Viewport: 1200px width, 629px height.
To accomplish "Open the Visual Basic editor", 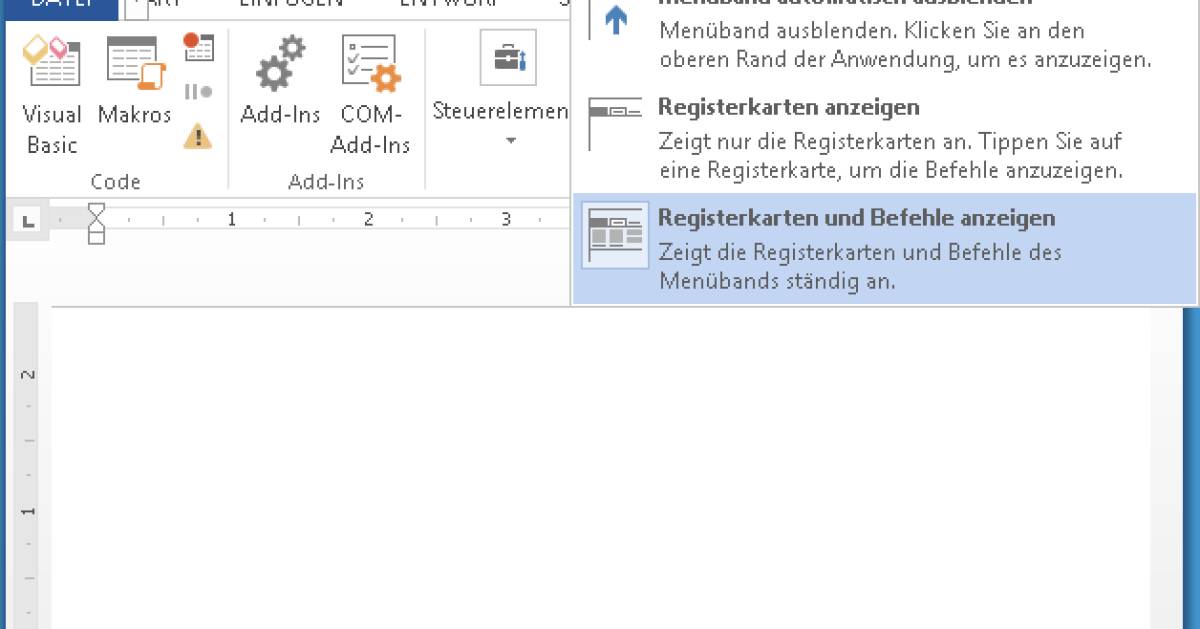I will (51, 91).
